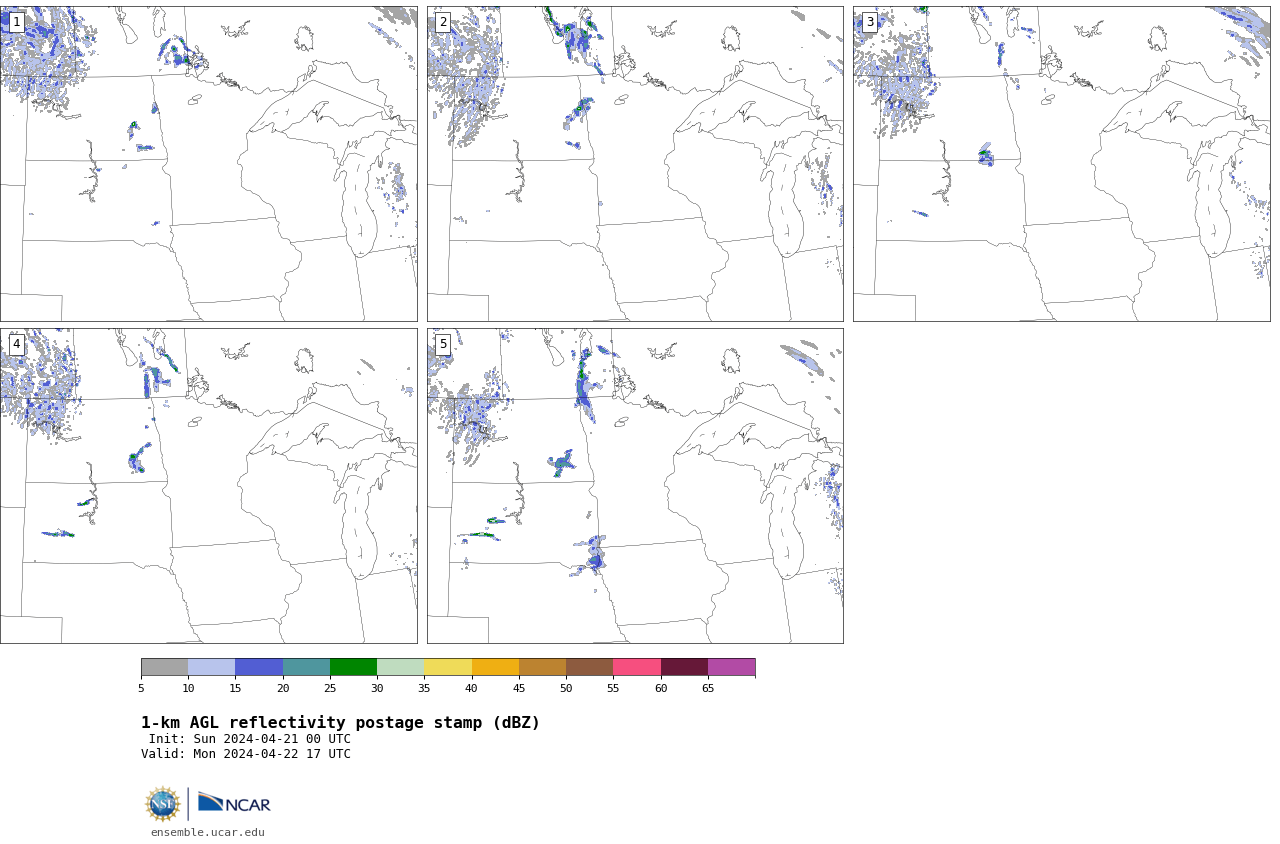Click the NCAR logo
This screenshot has height=844, width=1280.
coord(234,803)
